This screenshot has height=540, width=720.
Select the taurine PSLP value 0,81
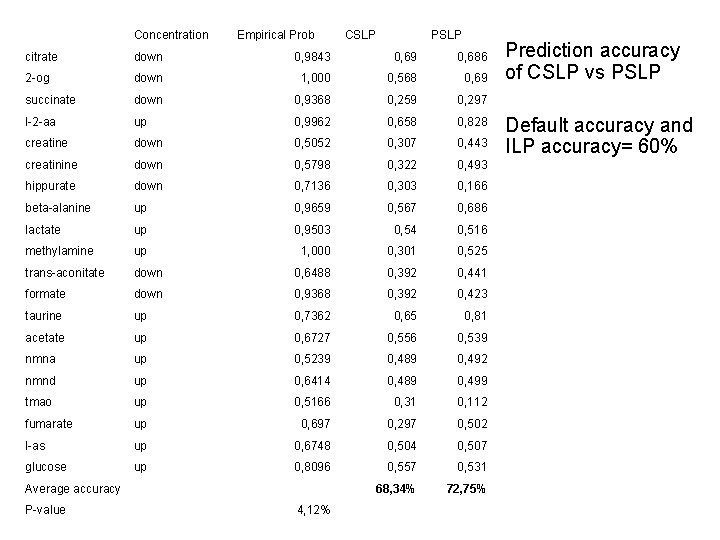[475, 316]
